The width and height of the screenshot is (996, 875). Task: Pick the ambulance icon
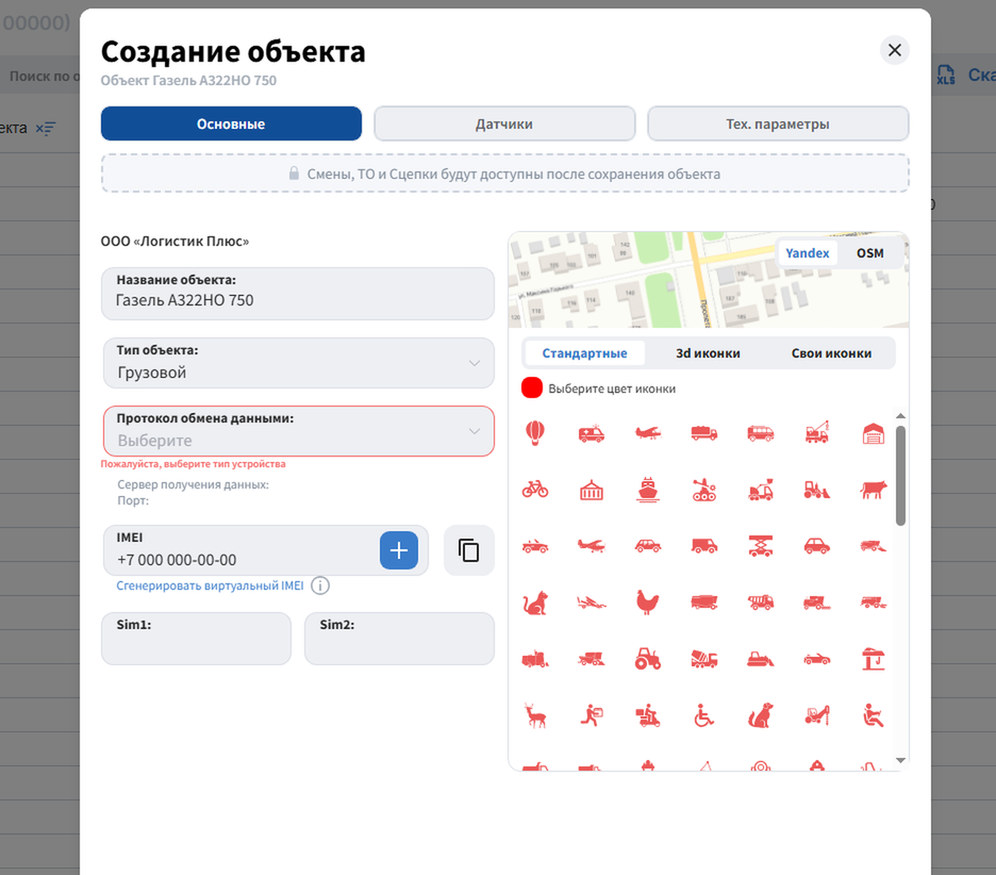point(591,434)
